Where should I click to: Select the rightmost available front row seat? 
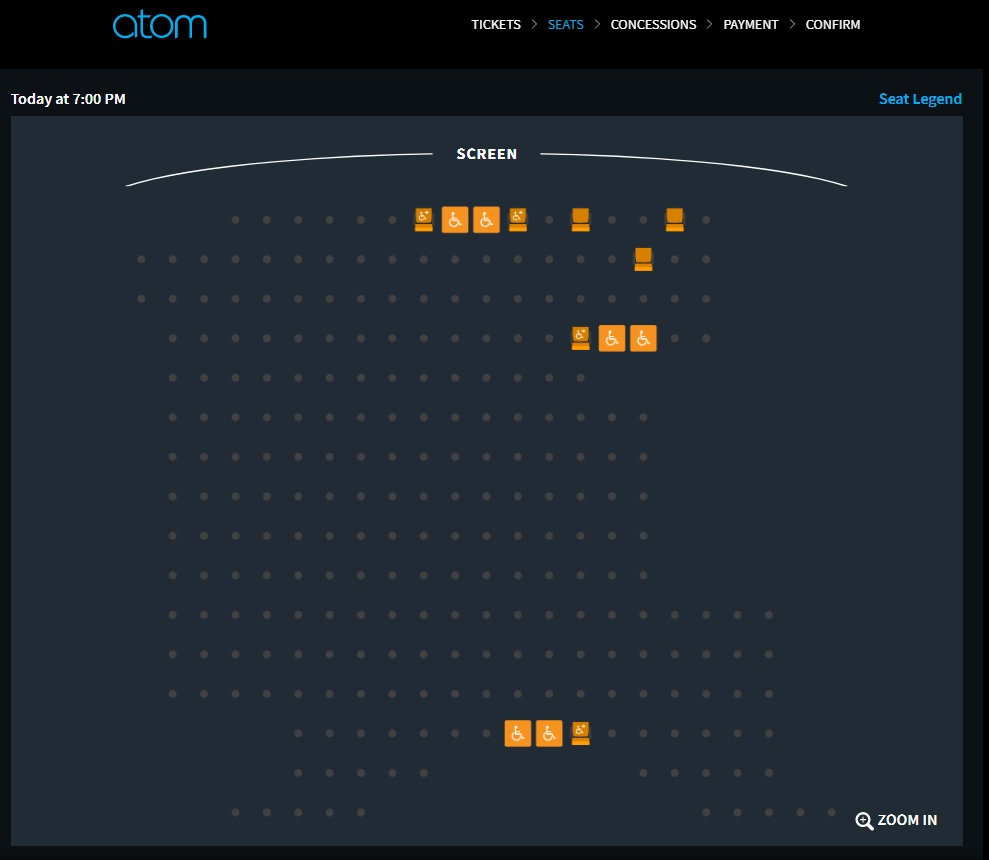[x=675, y=220]
